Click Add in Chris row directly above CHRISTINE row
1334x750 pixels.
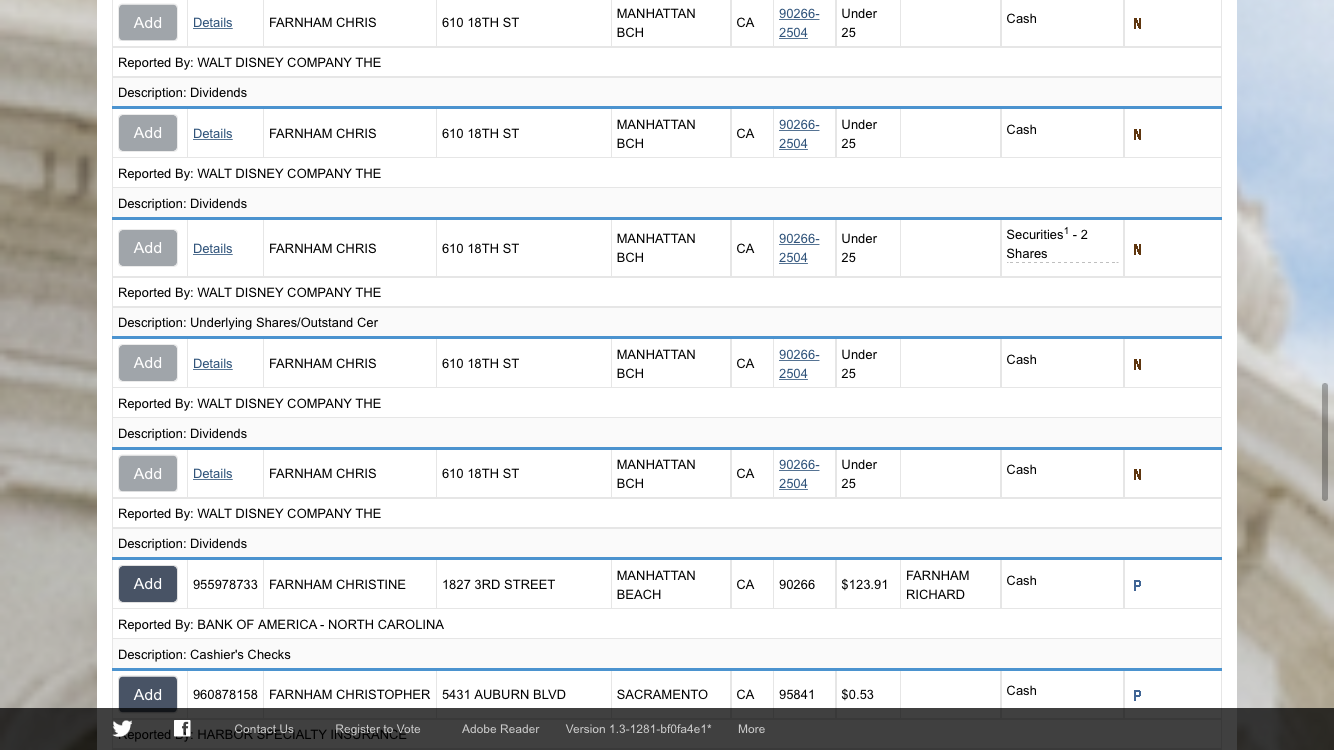148,473
